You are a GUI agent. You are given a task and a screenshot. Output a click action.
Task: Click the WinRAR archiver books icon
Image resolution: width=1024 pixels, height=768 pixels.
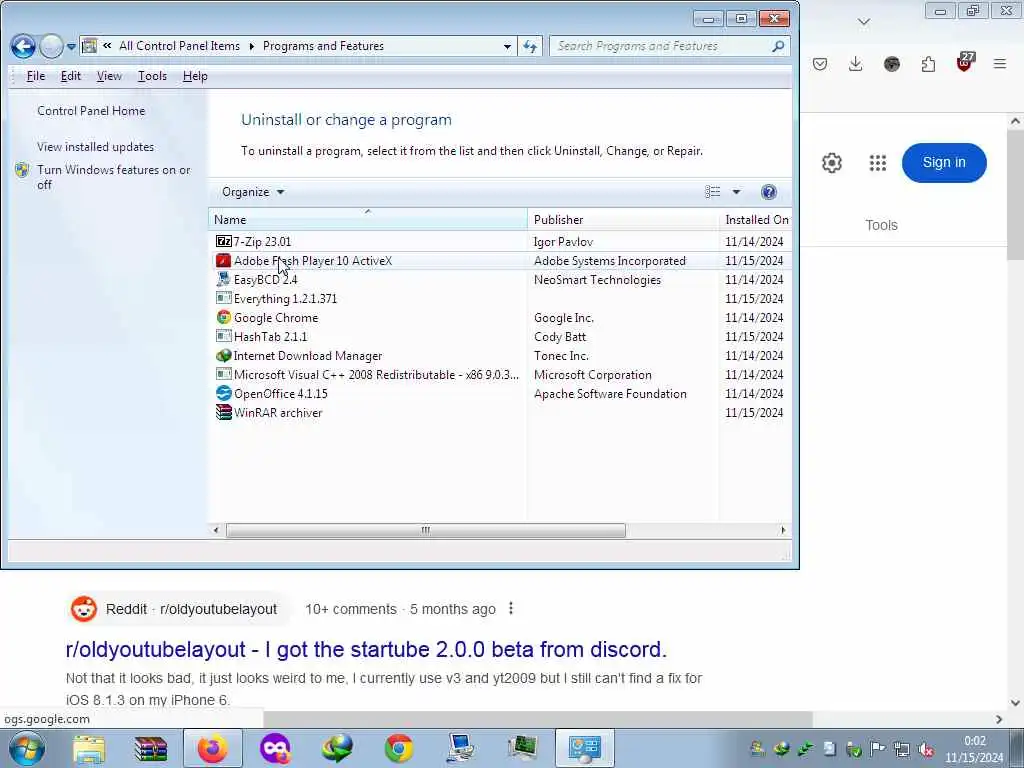coord(223,413)
